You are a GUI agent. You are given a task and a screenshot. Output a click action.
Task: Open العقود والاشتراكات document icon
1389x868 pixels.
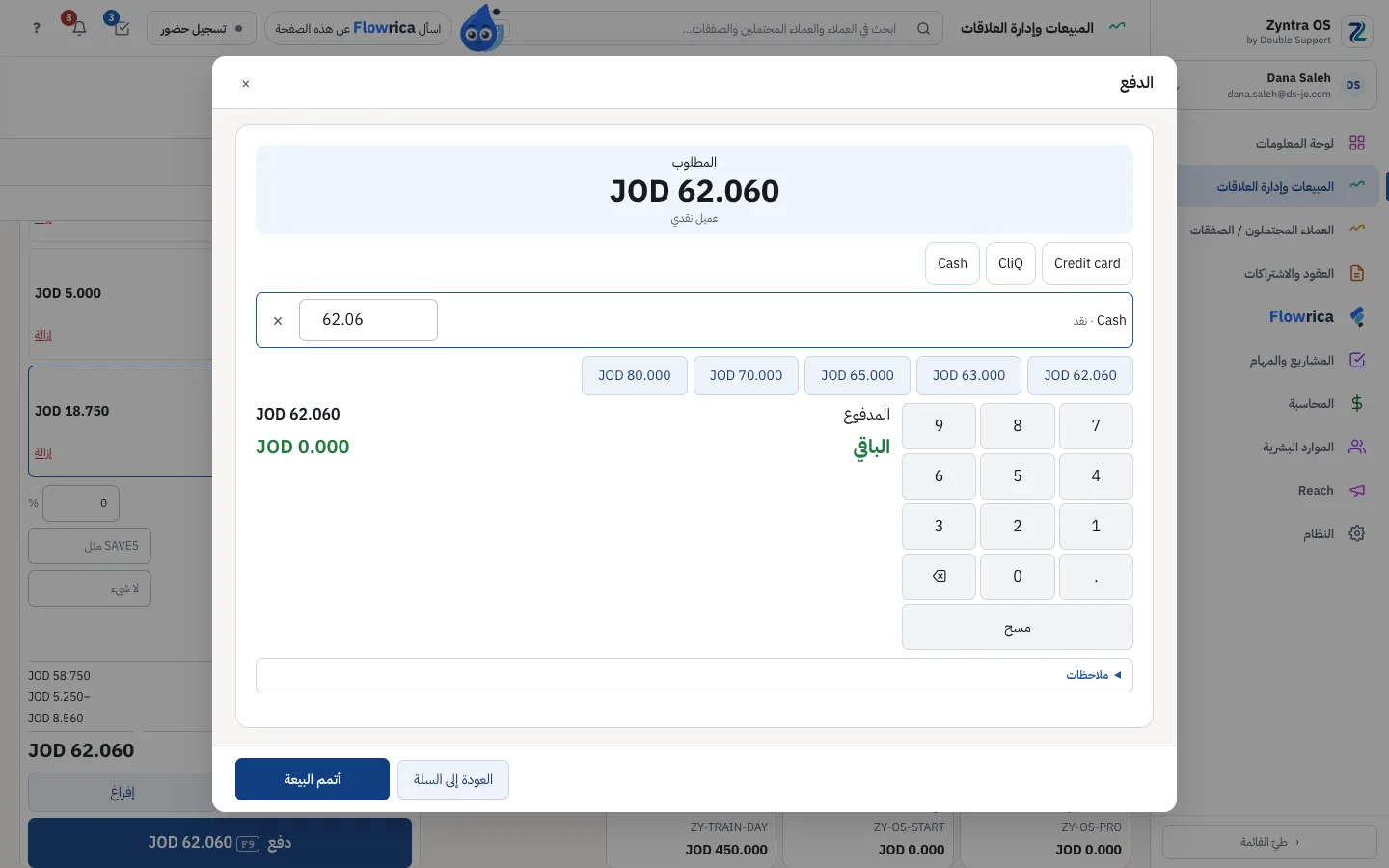(x=1357, y=273)
